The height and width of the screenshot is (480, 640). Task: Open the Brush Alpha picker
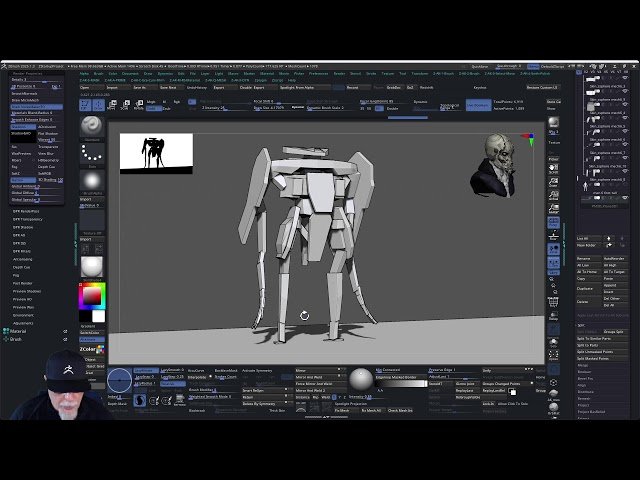coord(92,181)
